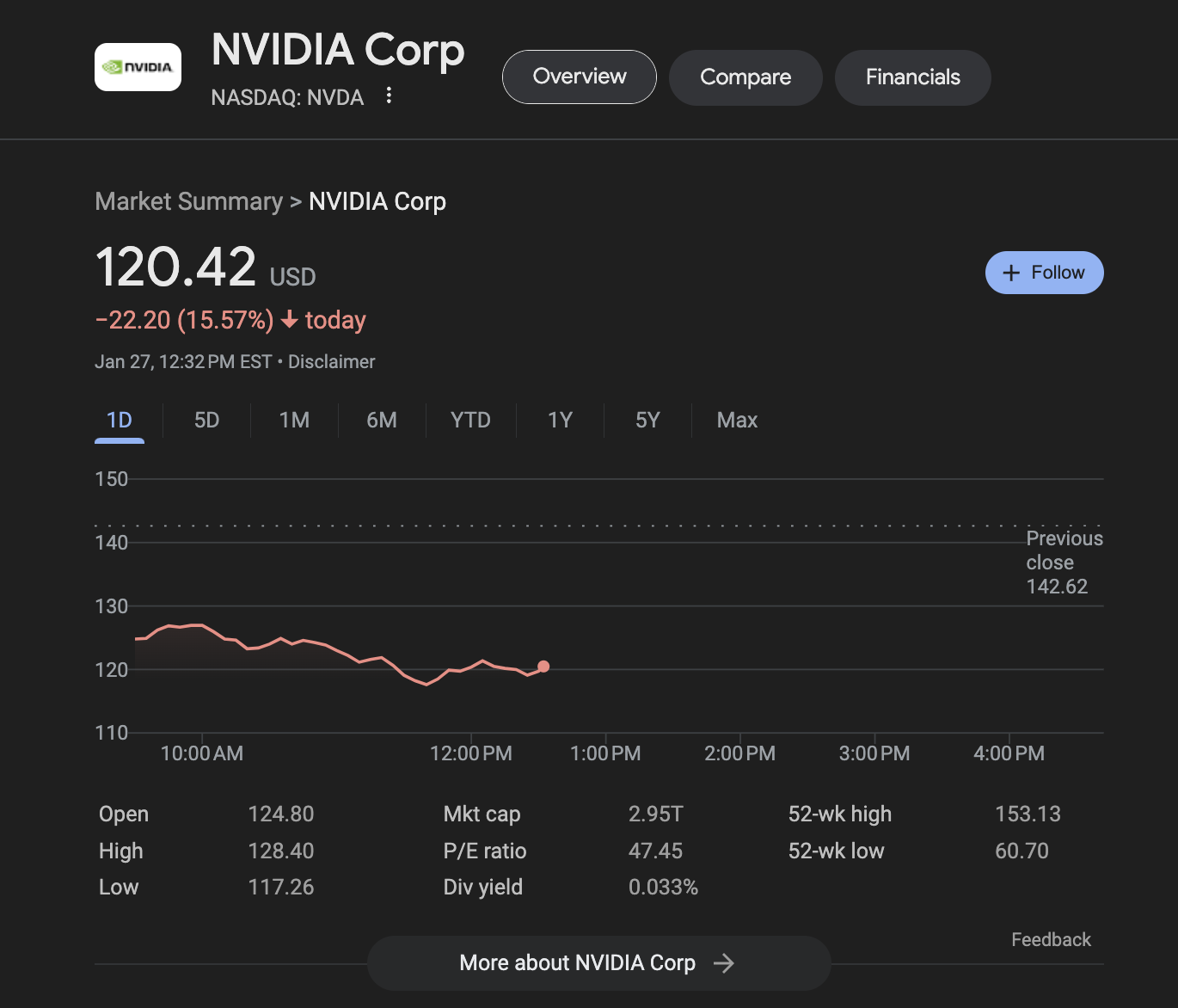Click the current price dot on the chart
Screen dimensions: 1178x1008
click(543, 667)
